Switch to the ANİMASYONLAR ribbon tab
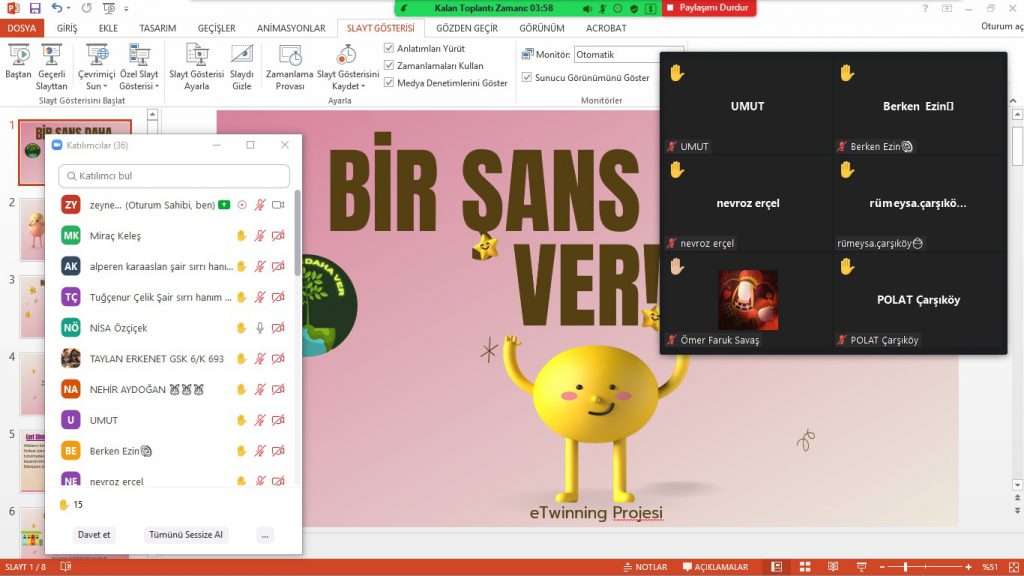 pos(290,28)
